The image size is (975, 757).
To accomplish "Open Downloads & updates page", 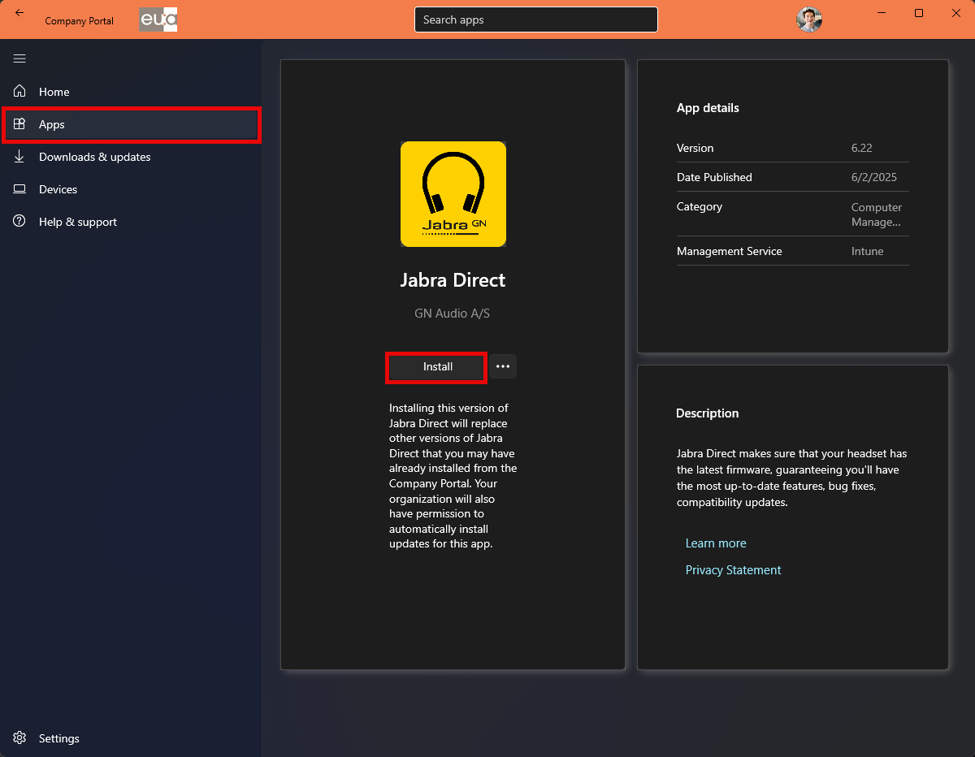I will [x=131, y=157].
